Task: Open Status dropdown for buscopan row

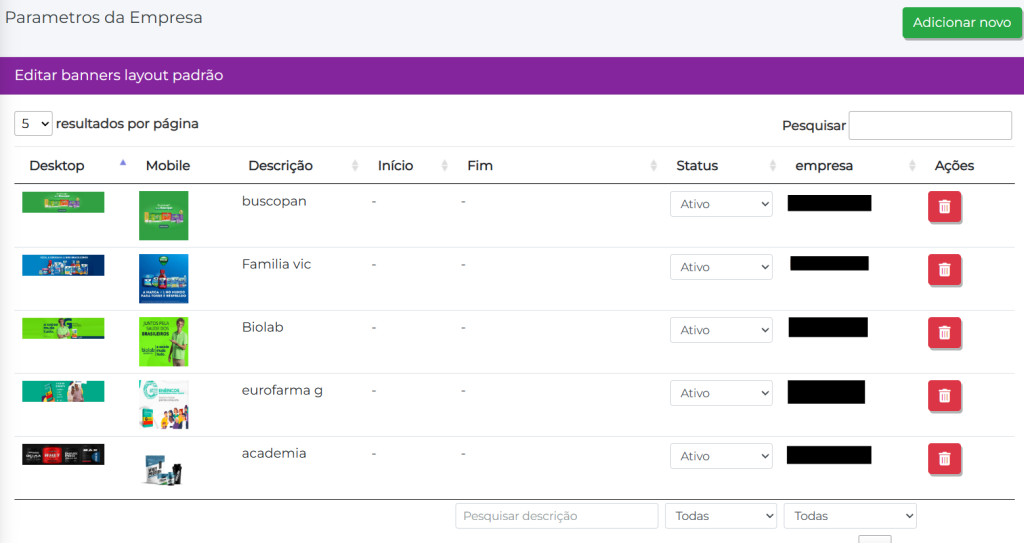Action: click(x=721, y=204)
